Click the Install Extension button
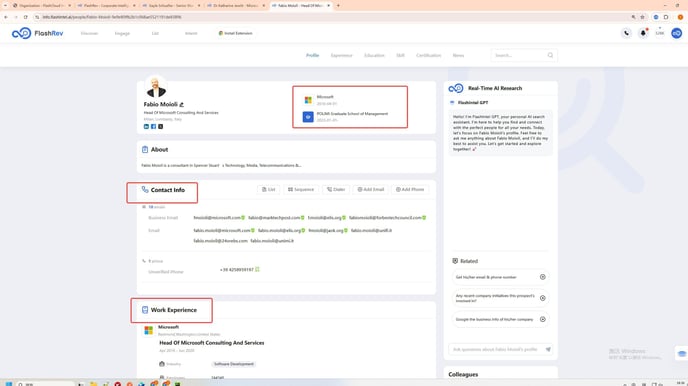This screenshot has width=688, height=386. pos(236,33)
